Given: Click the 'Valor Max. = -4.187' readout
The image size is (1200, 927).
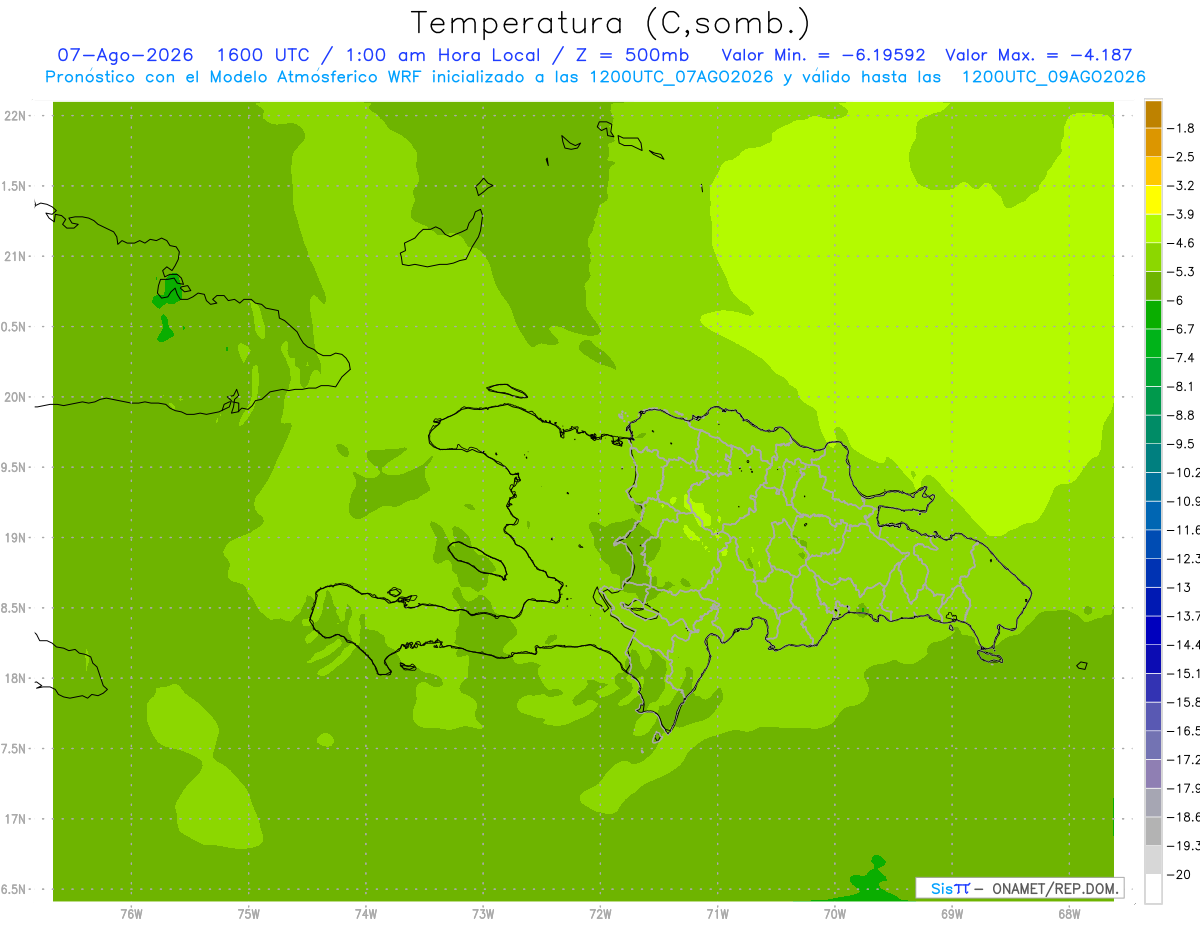Looking at the screenshot, I should (1039, 55).
